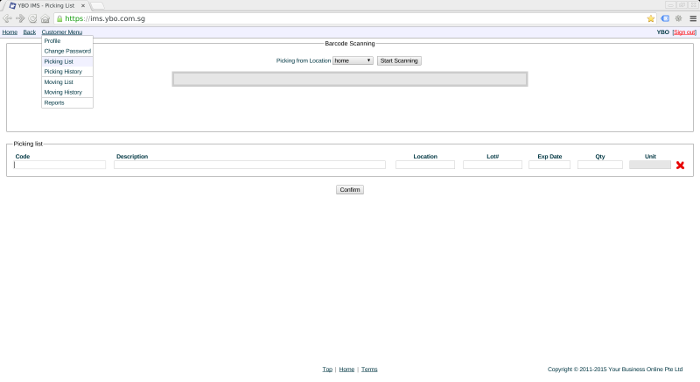The image size is (700, 382).
Task: Click the Code input field
Action: 60,165
